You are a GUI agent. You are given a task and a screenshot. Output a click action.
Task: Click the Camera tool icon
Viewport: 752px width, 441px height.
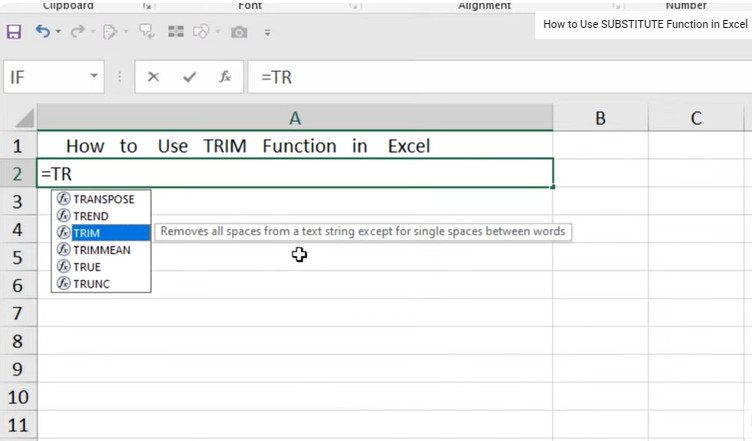(239, 32)
